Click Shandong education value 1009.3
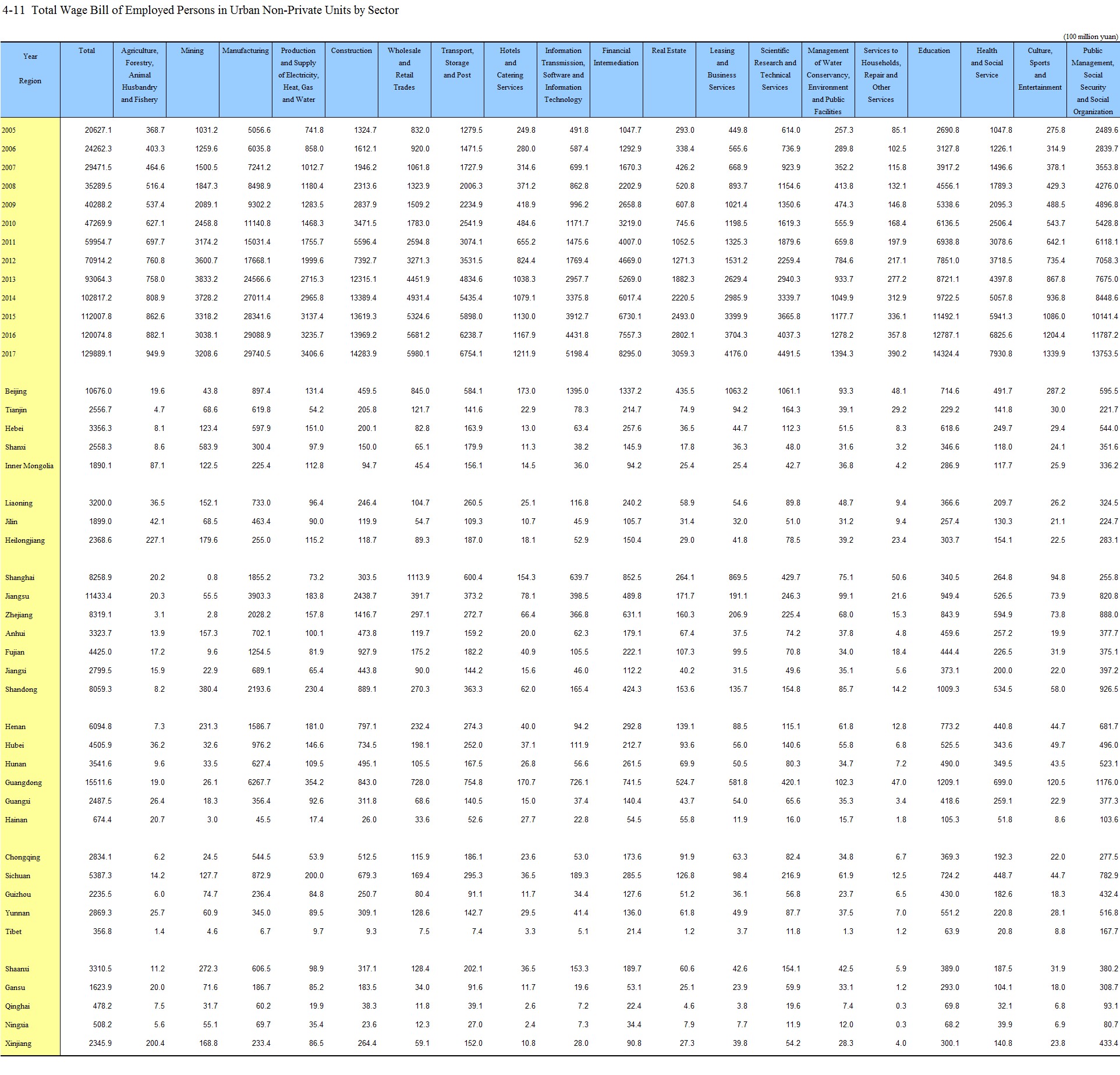 [x=948, y=689]
